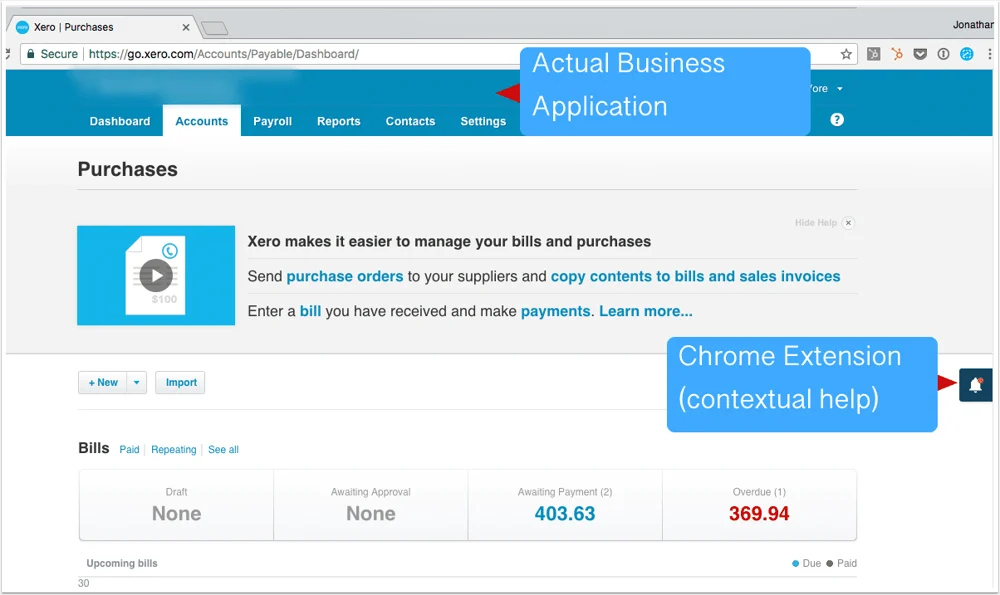Viewport: 1000px width, 595px height.
Task: Click the contextual help bell icon
Action: (x=975, y=385)
